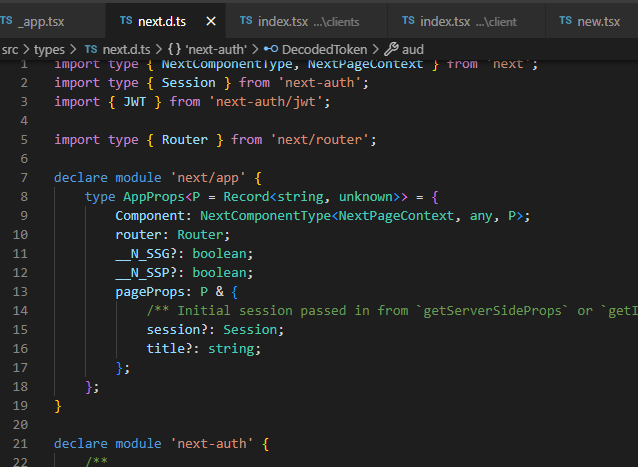Click '__N_SSG' property on line 11
Viewport: 638px width, 467px height.
[142, 254]
